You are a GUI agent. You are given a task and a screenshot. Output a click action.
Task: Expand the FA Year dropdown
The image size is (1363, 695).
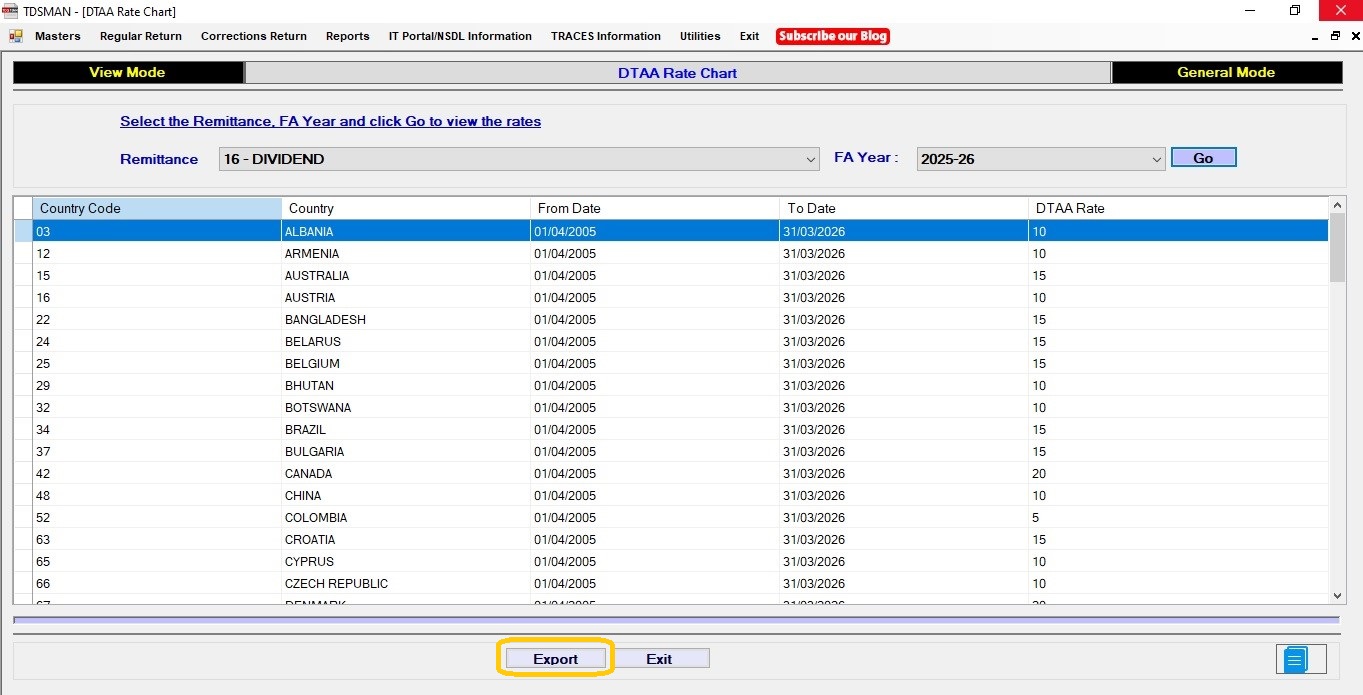point(1156,159)
